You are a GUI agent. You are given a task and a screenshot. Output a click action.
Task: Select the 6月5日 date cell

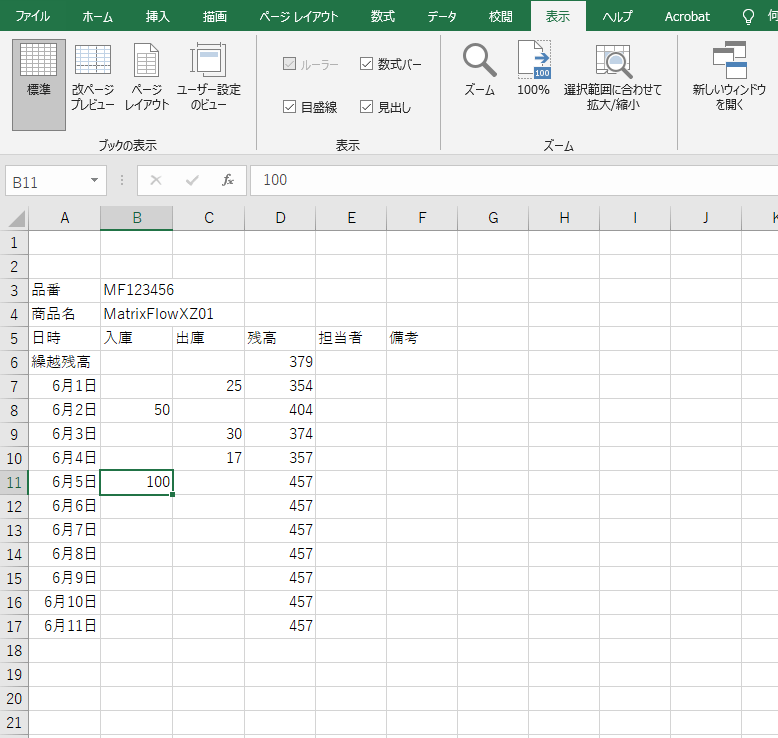[x=65, y=482]
